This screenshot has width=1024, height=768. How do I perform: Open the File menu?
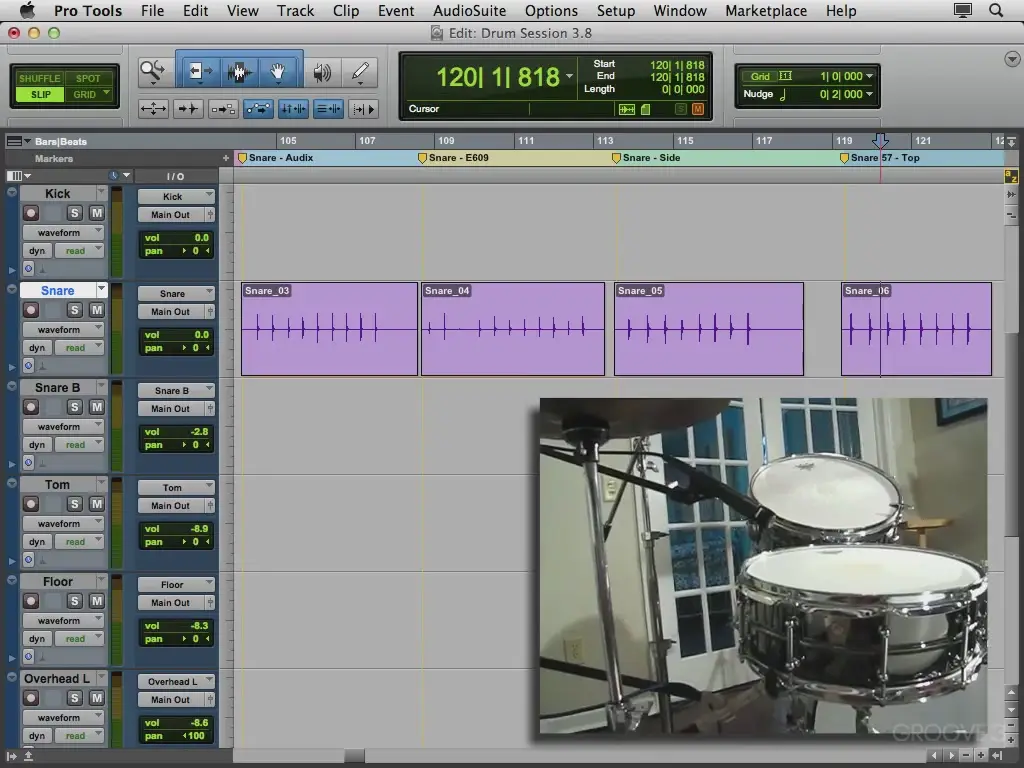click(x=153, y=10)
